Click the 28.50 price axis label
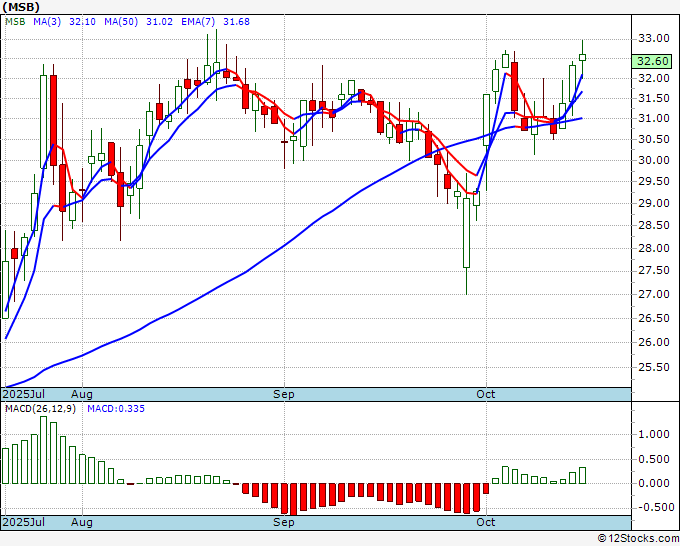This screenshot has height=546, width=680. click(654, 226)
